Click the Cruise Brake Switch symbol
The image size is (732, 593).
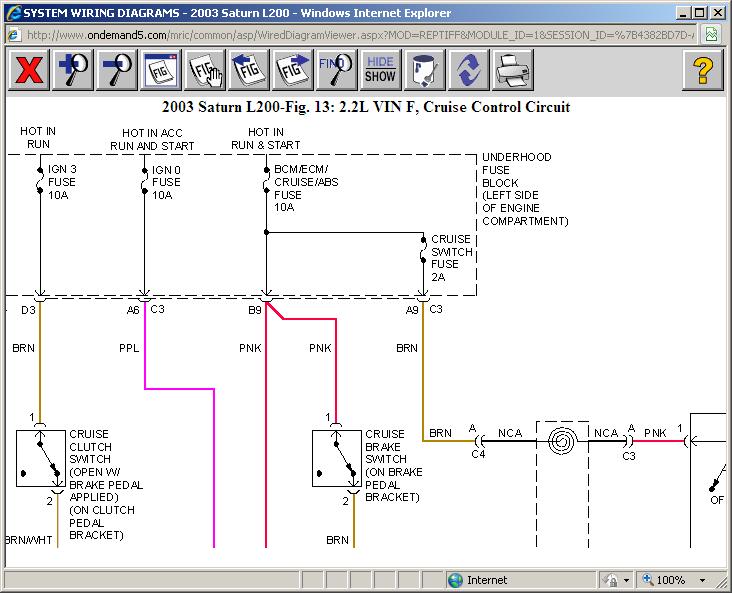pos(336,459)
